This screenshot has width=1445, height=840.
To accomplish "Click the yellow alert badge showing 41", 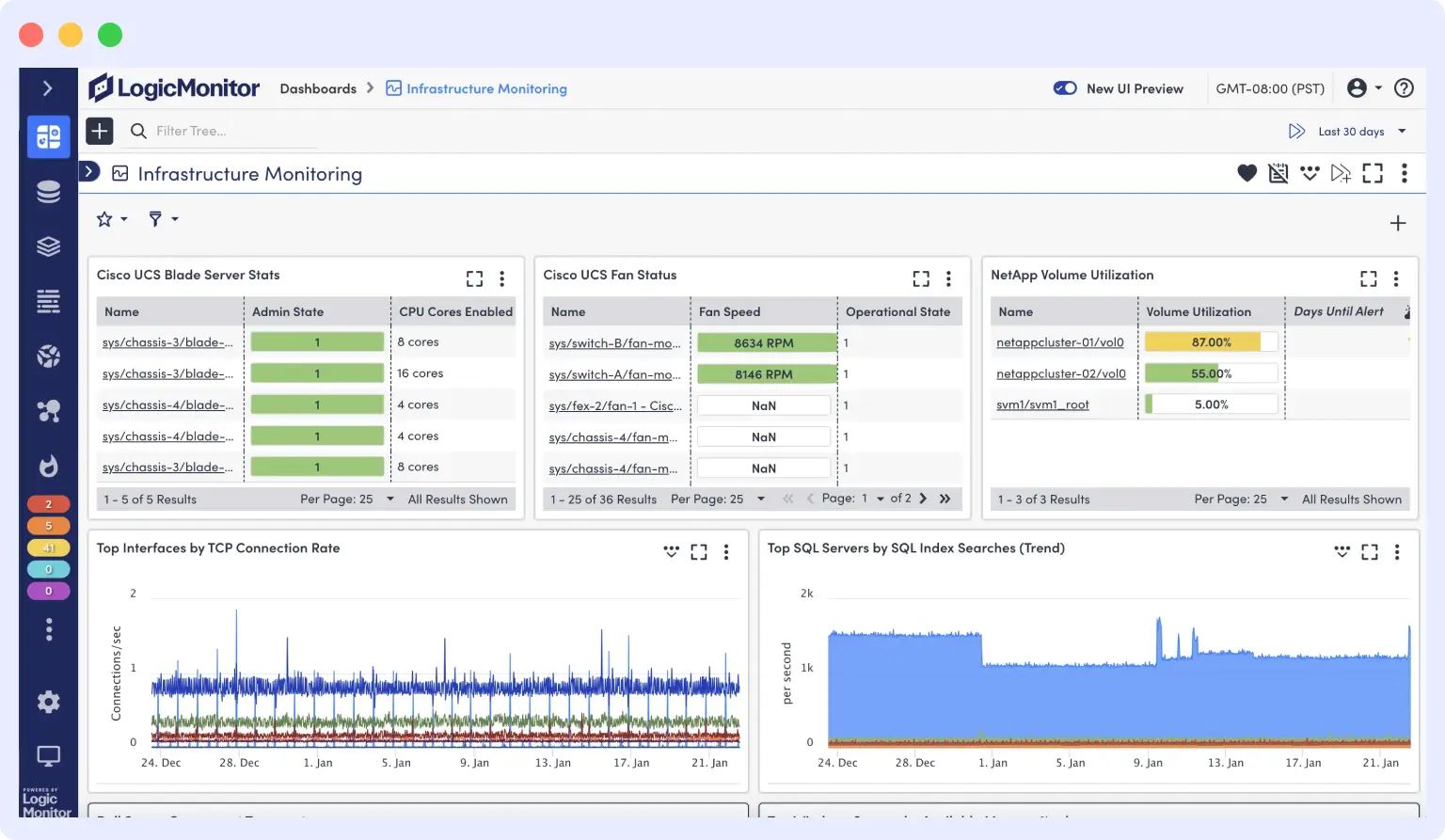I will point(48,547).
